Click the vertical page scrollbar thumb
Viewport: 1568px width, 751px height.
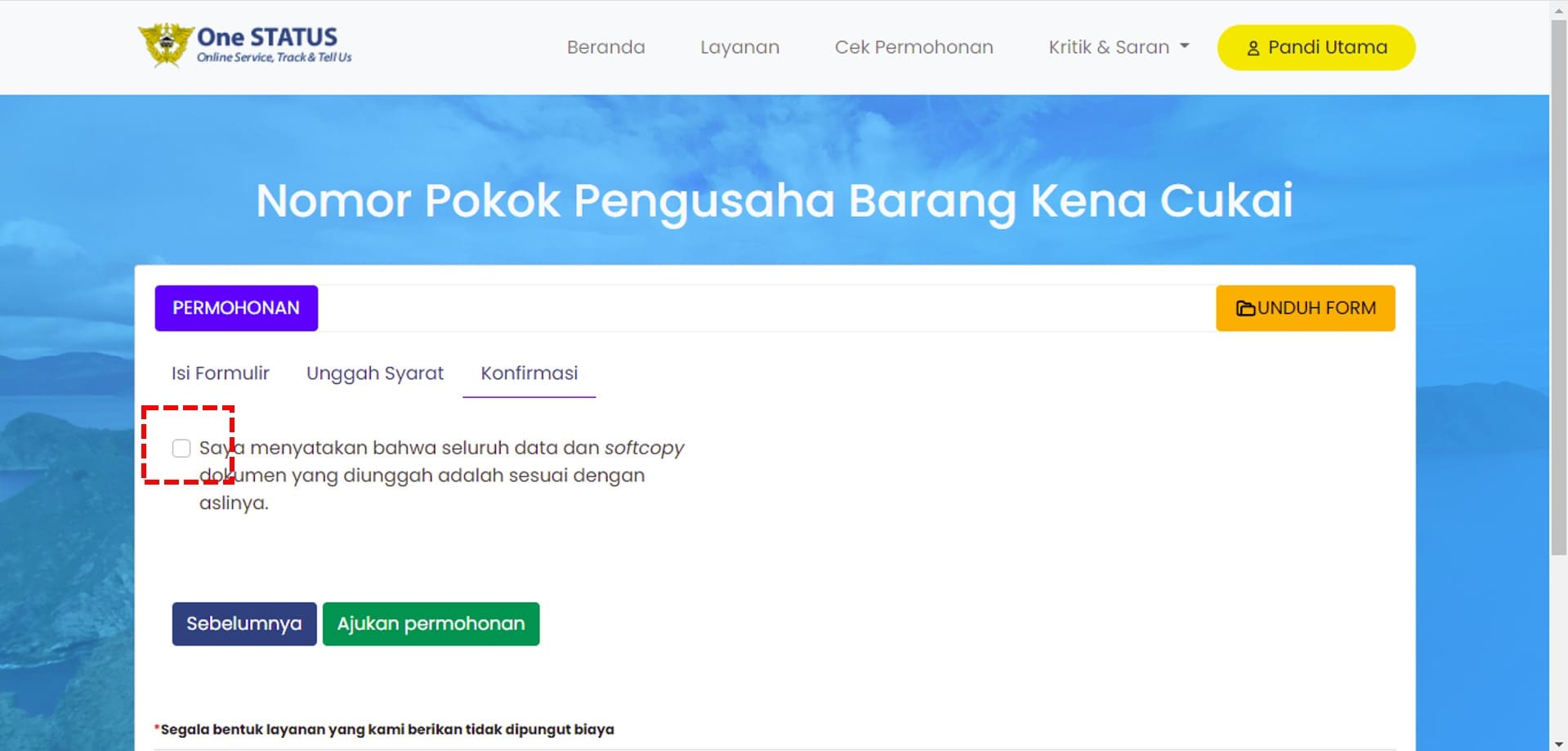click(x=1558, y=286)
